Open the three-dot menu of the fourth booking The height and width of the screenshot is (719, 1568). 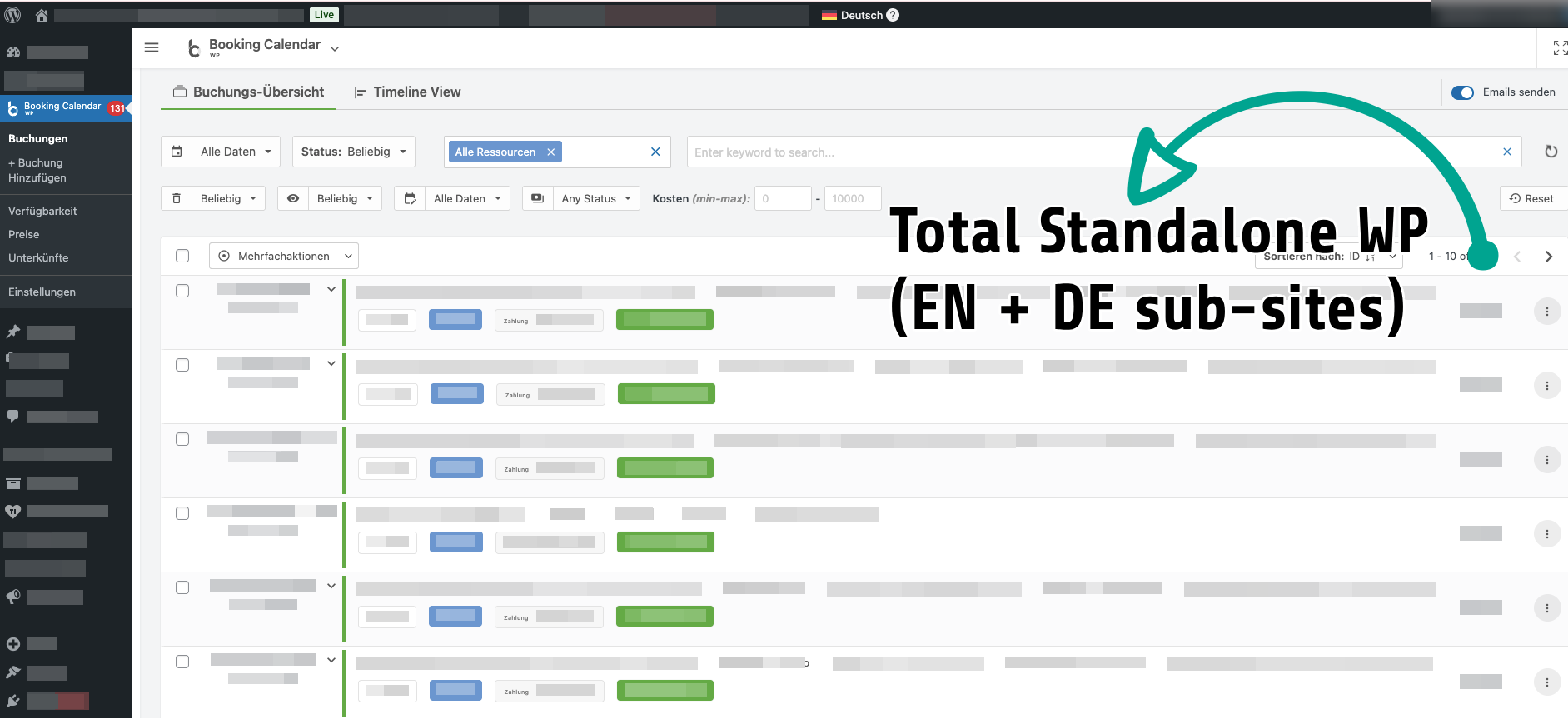tap(1547, 534)
